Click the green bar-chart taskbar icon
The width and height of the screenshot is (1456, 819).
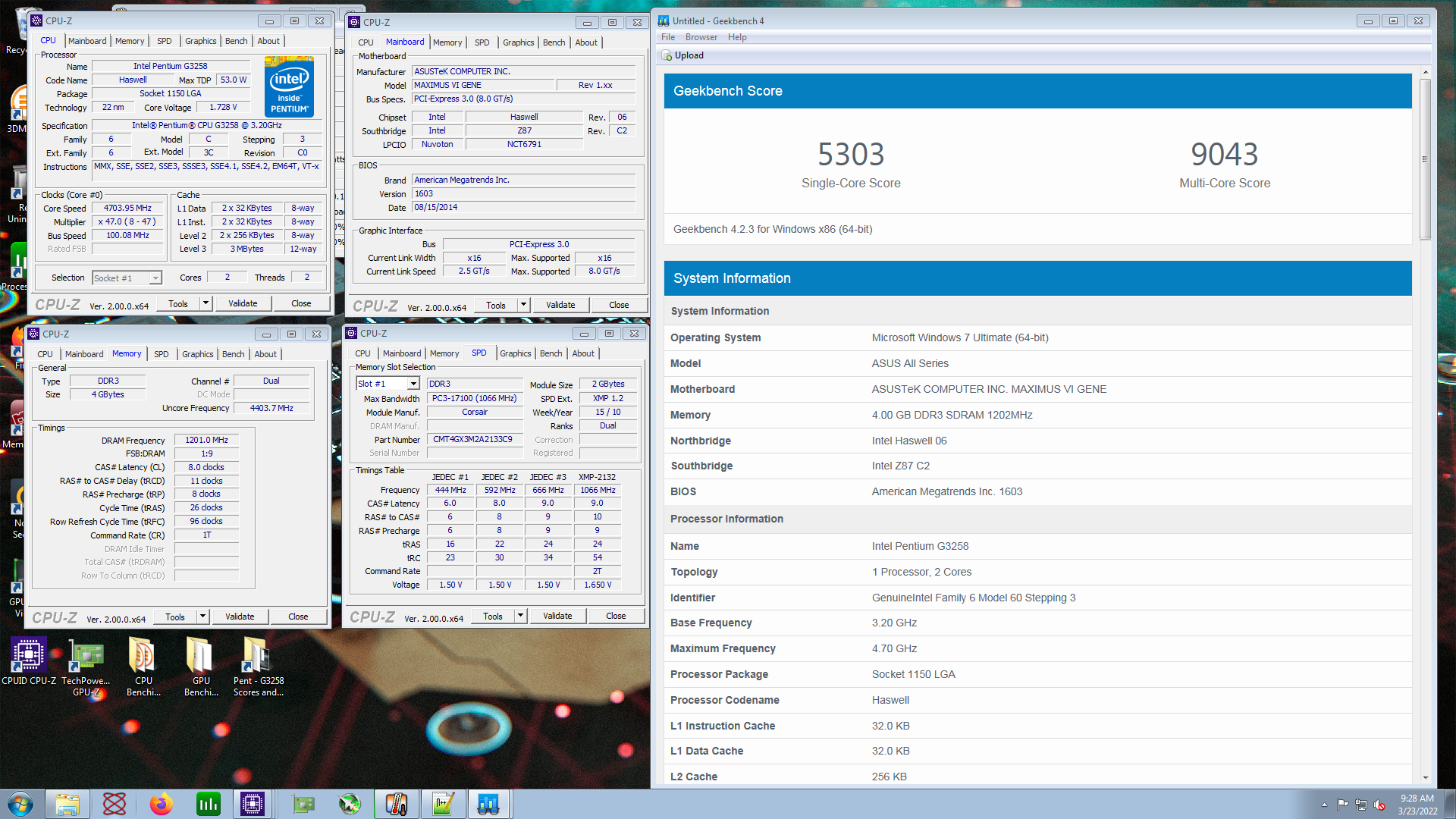tap(208, 804)
